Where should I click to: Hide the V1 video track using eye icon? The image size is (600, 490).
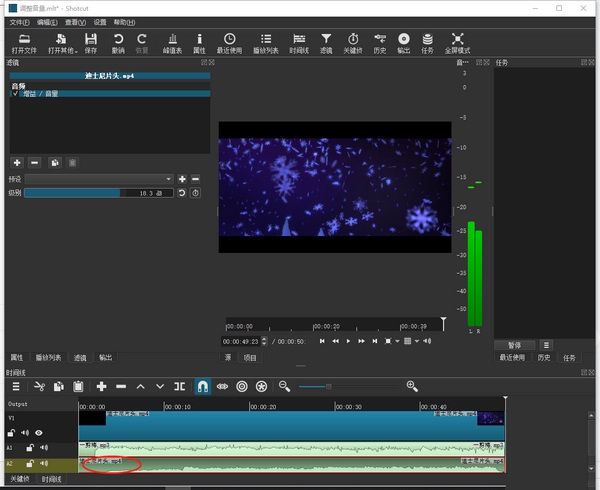(39, 433)
